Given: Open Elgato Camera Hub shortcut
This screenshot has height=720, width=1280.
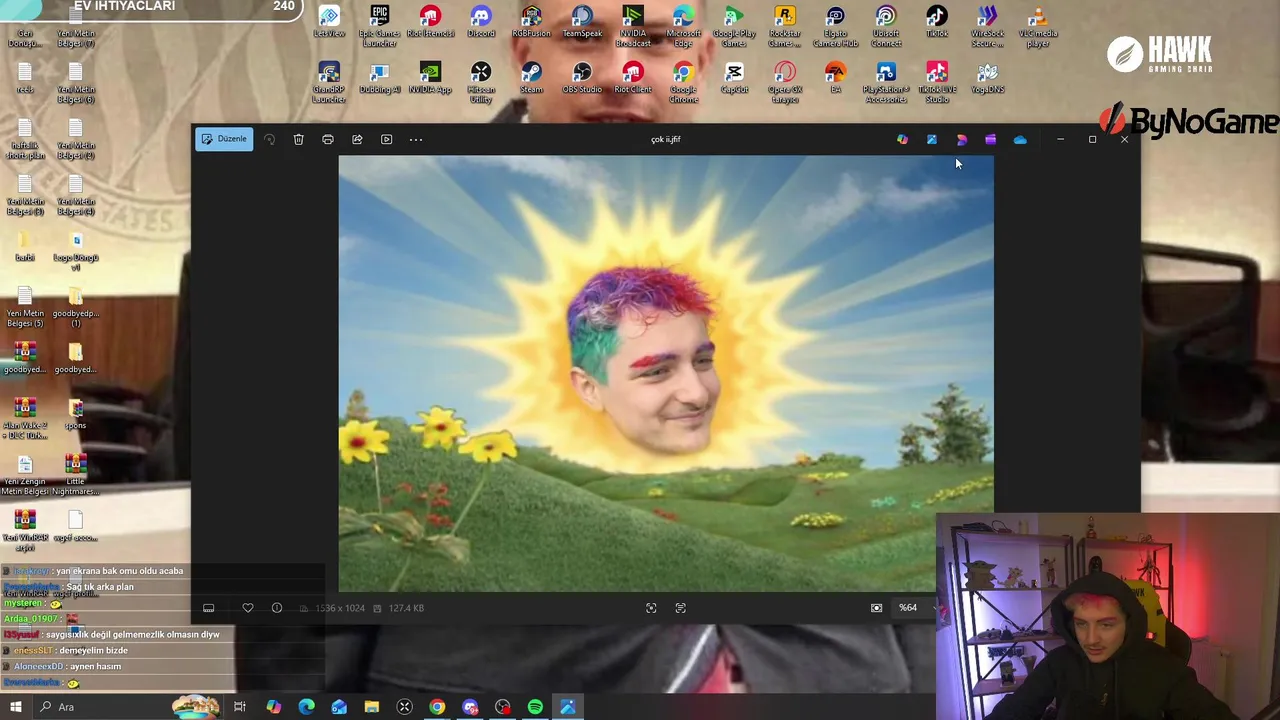Looking at the screenshot, I should (835, 26).
